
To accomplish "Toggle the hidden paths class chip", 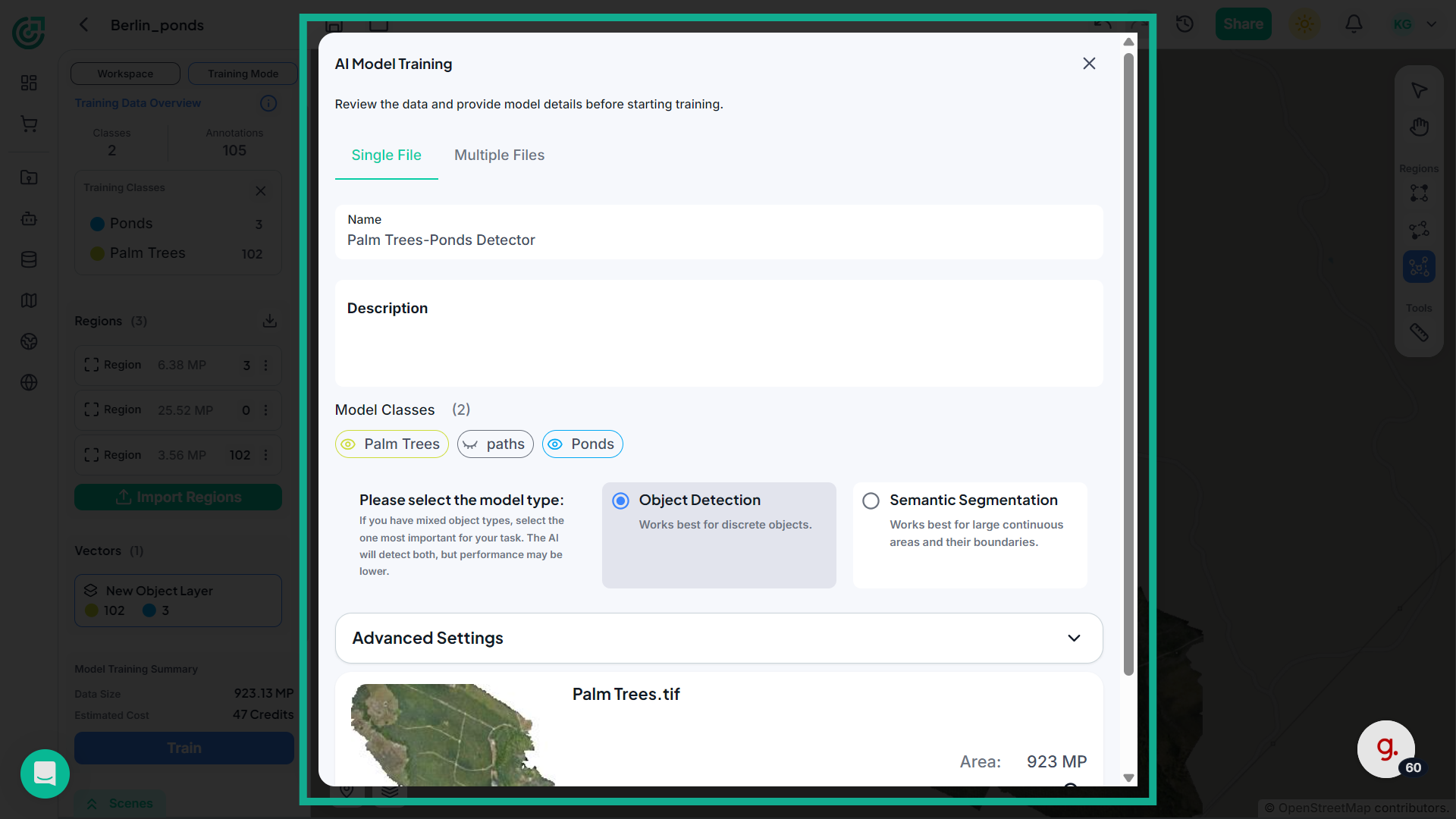I will tap(495, 444).
